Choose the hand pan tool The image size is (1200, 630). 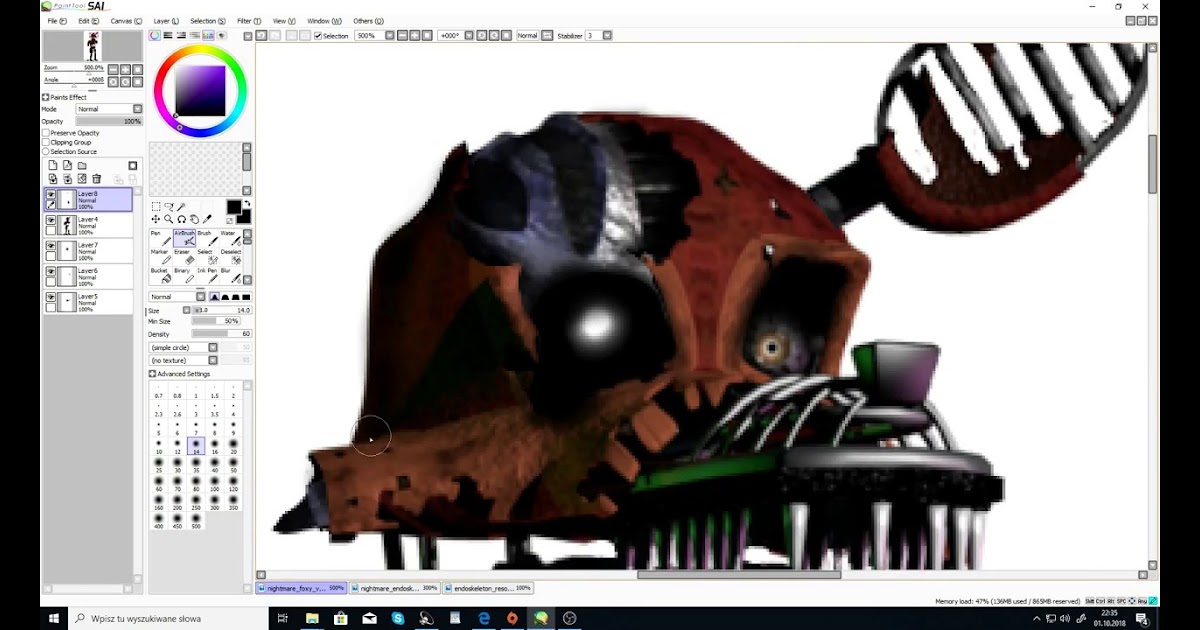[x=194, y=219]
